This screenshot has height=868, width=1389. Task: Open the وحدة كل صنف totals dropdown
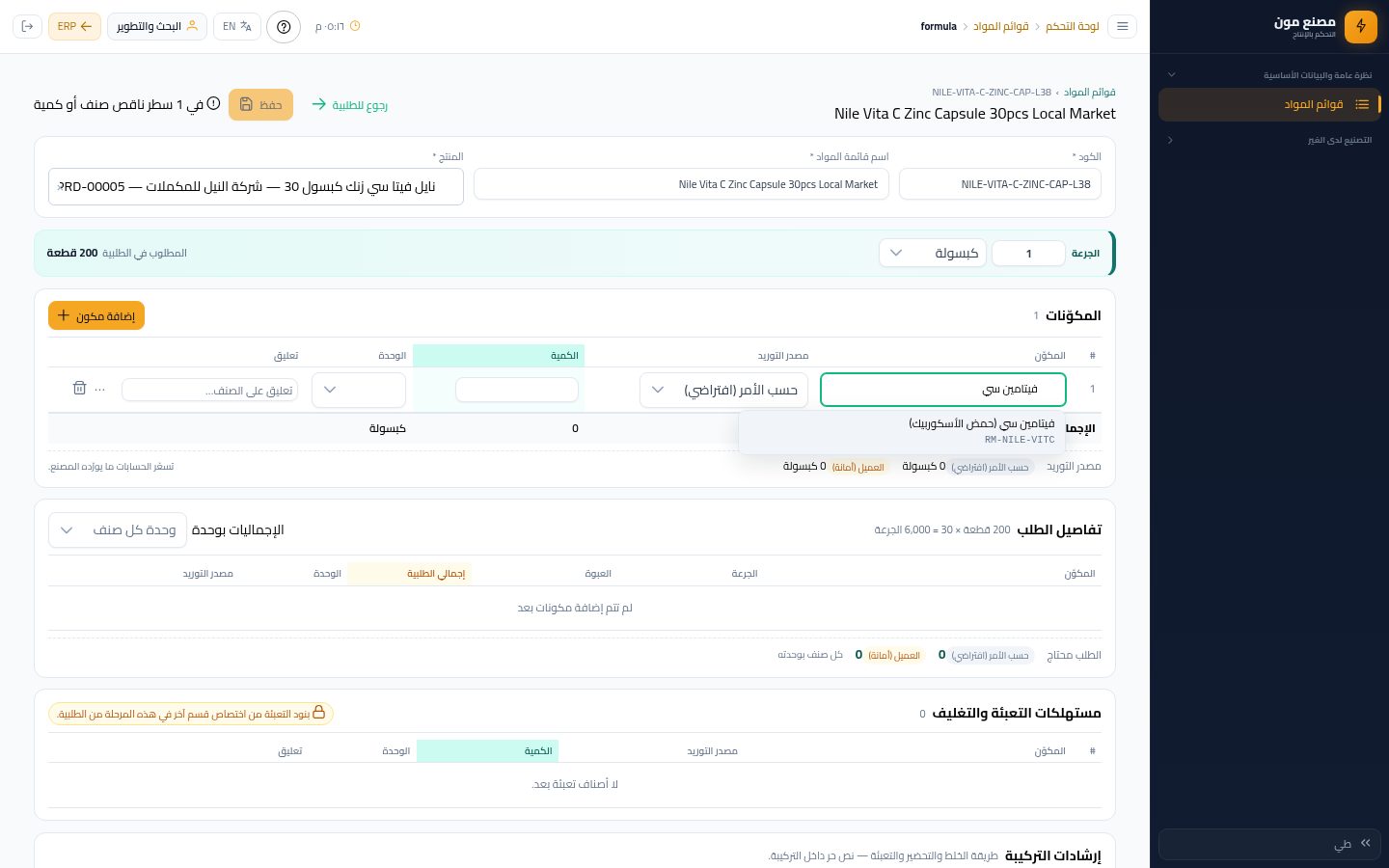(x=118, y=529)
